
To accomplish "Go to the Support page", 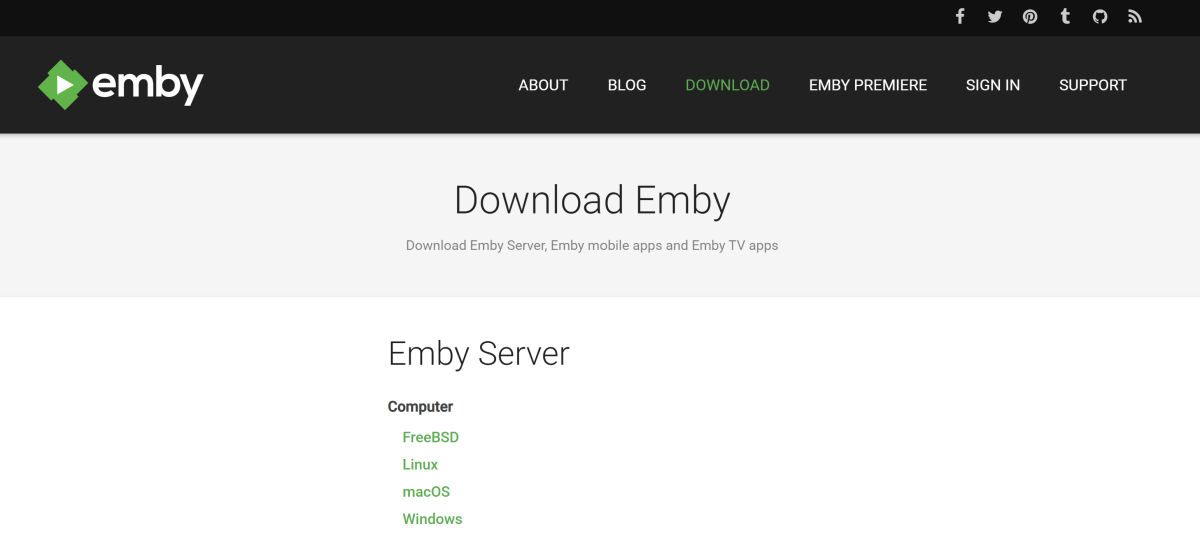I will click(1093, 85).
